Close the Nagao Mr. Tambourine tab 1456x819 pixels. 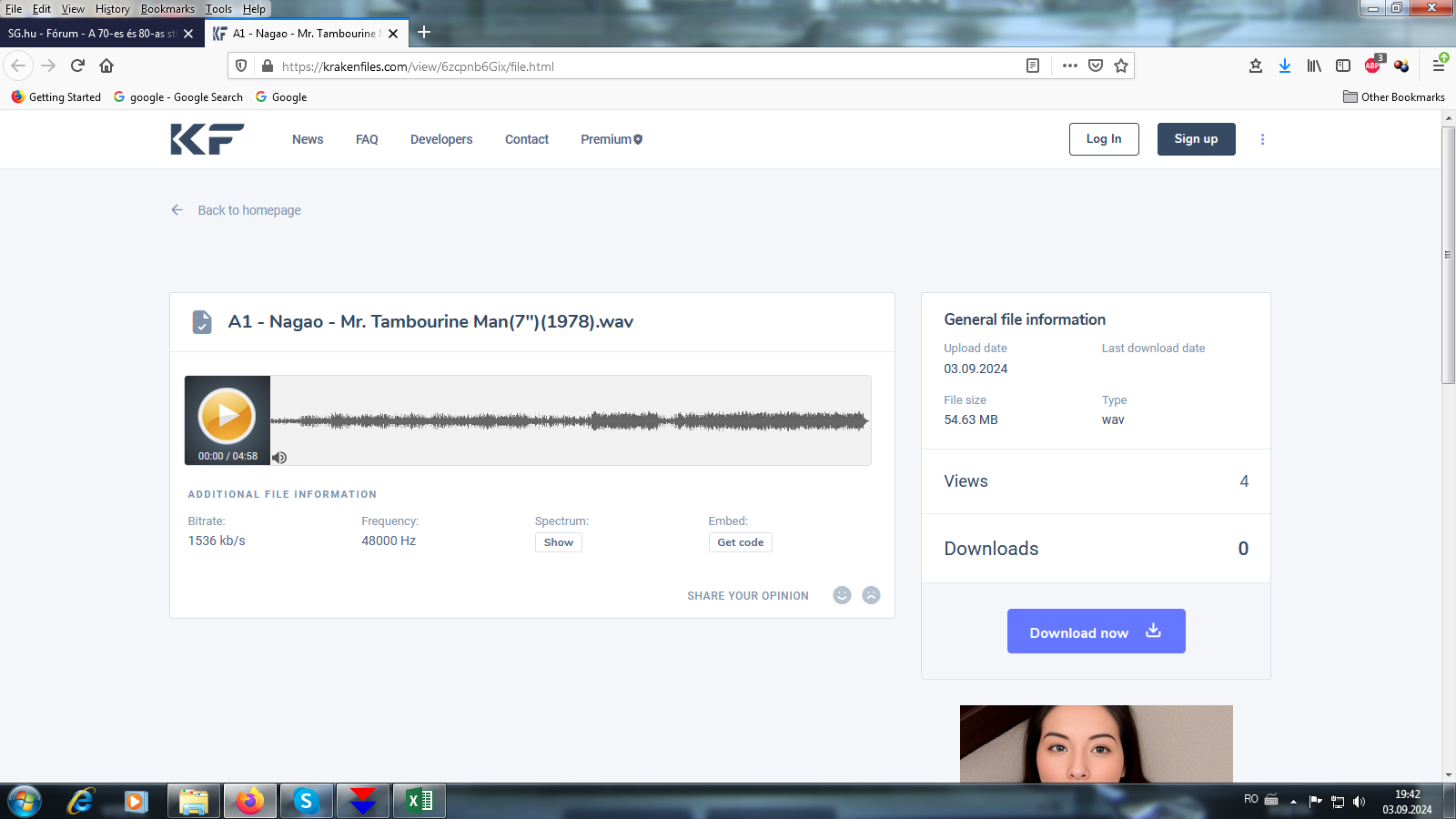click(x=393, y=34)
